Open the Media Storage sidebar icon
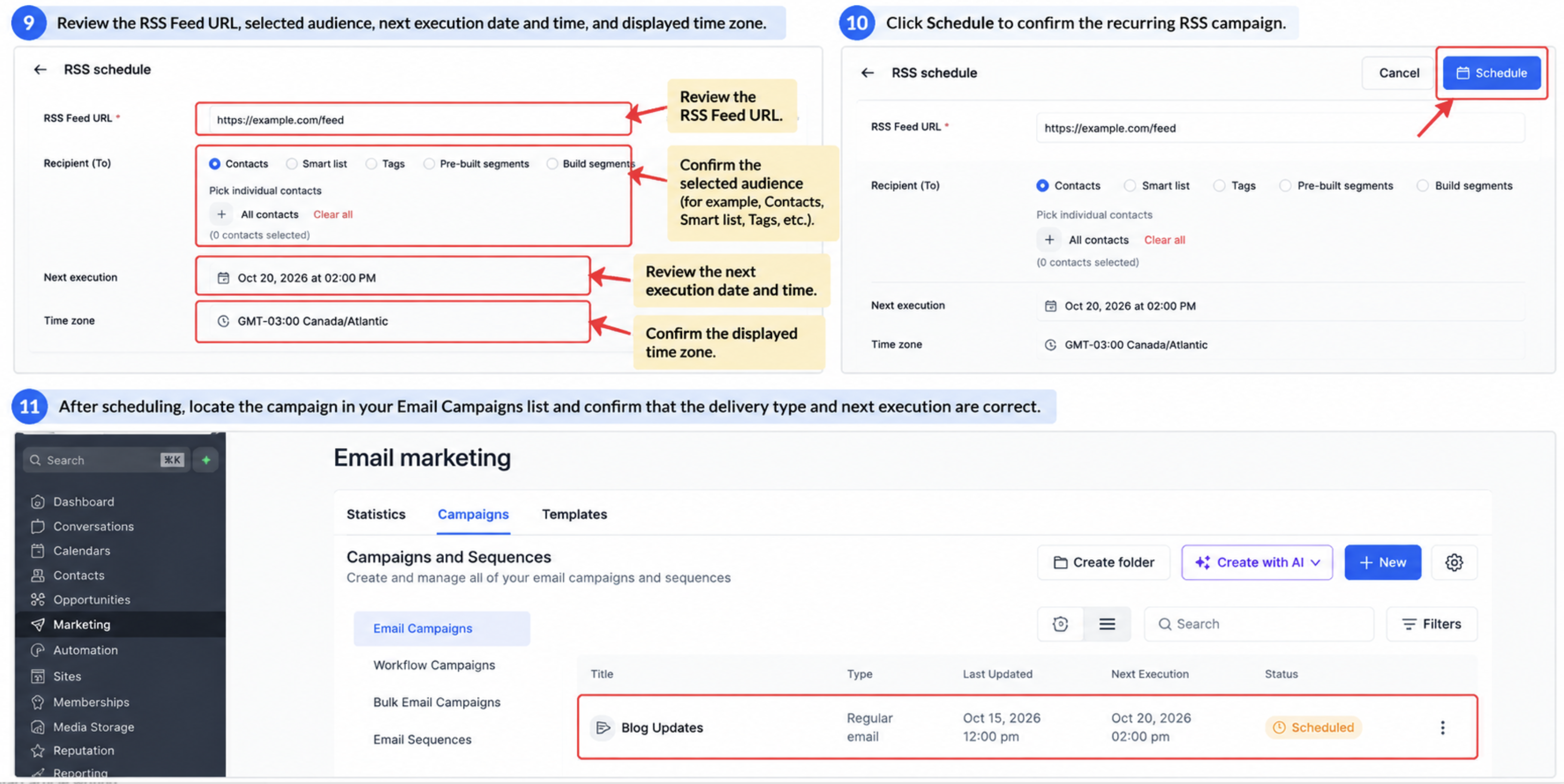The height and width of the screenshot is (784, 1564). [38, 727]
